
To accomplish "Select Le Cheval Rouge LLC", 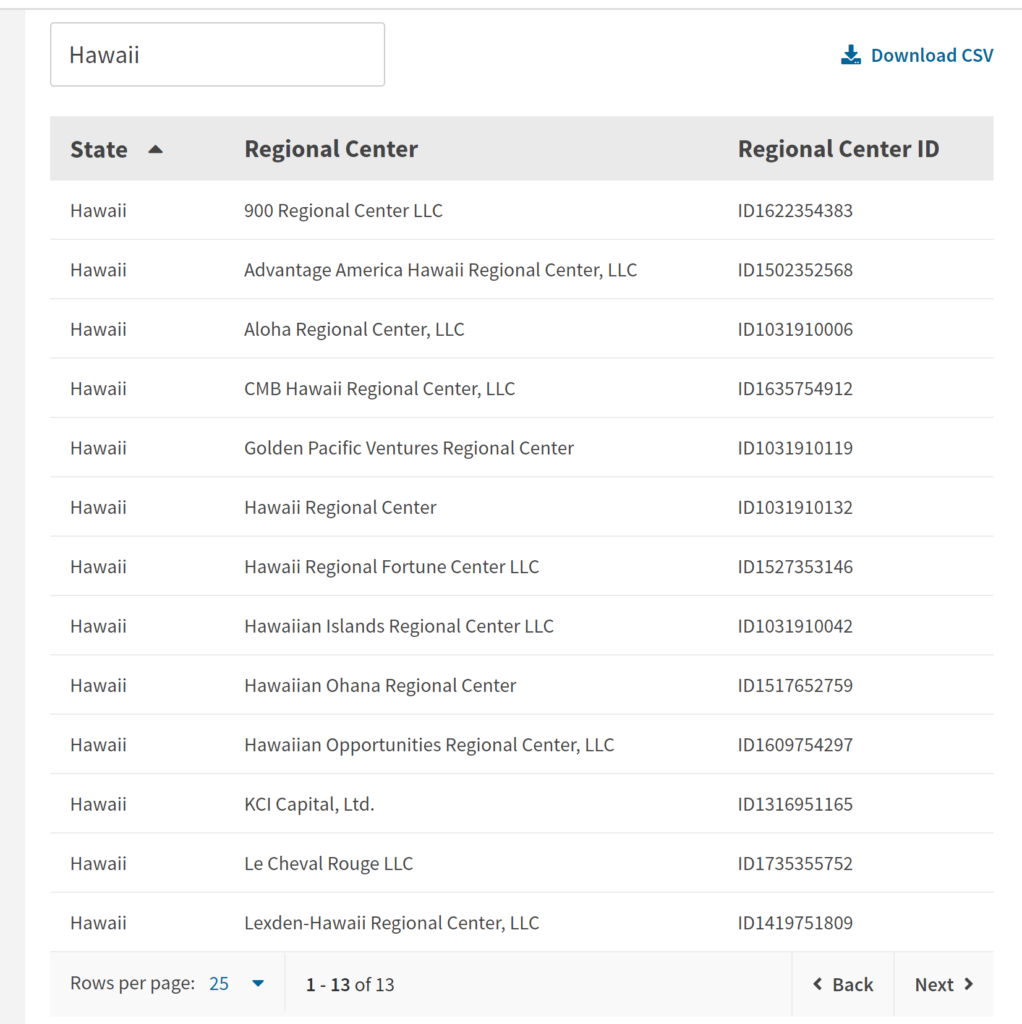I will pos(328,863).
